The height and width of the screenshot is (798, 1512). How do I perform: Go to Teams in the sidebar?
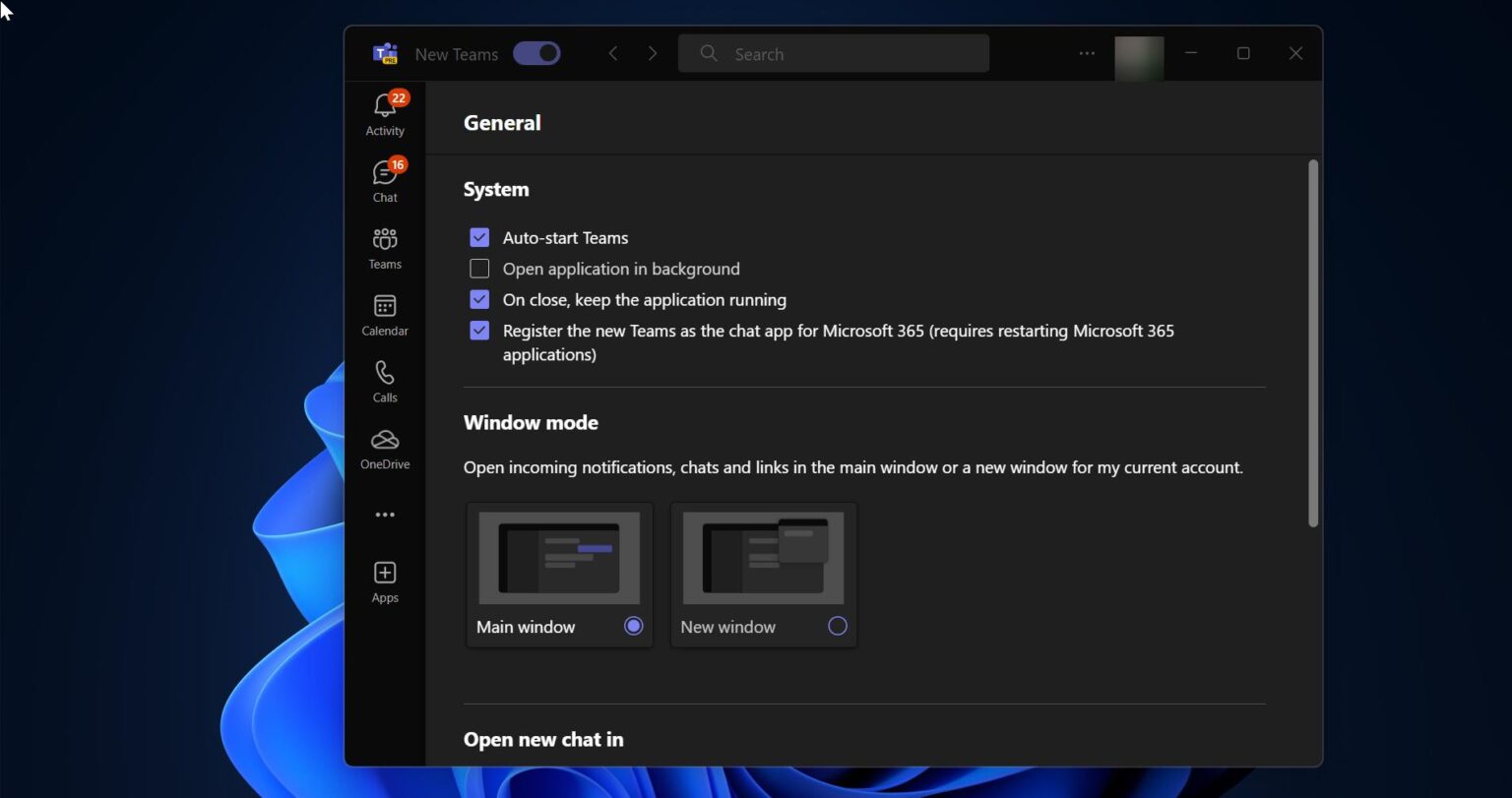click(385, 240)
